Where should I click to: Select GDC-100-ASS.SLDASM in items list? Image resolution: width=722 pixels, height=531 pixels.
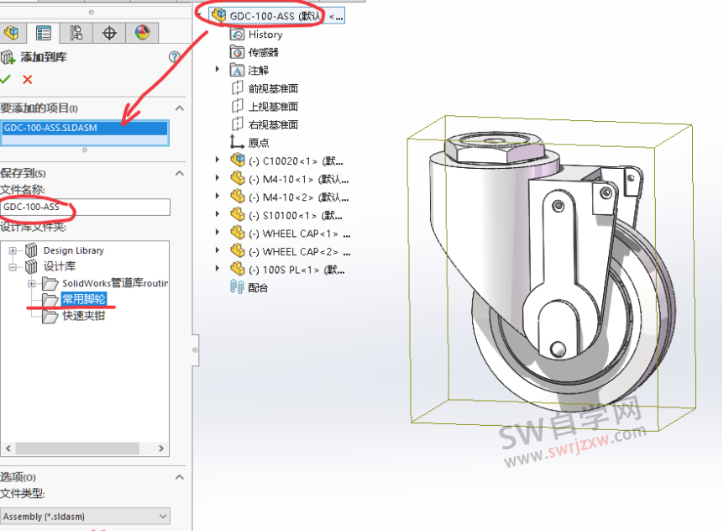pos(85,128)
